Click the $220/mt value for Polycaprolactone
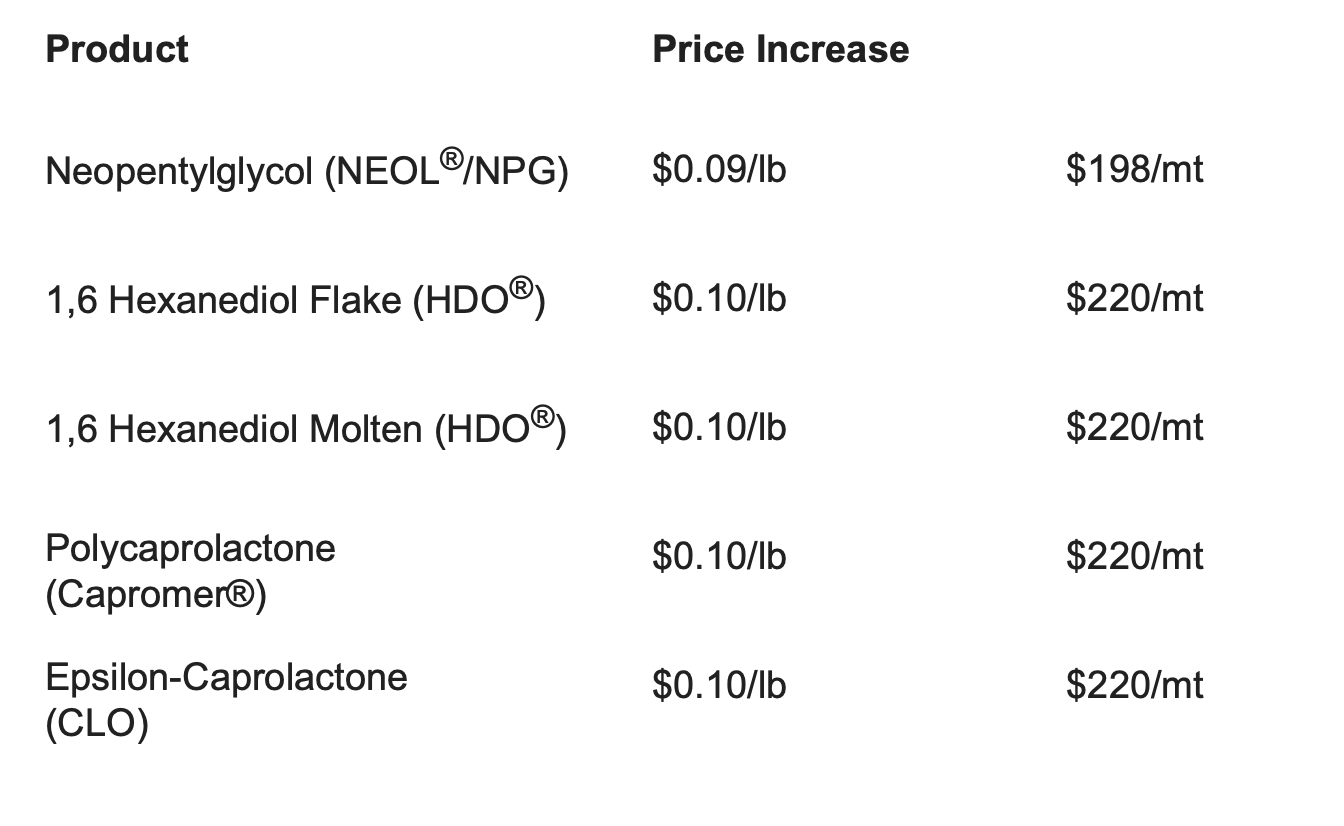Image resolution: width=1344 pixels, height=826 pixels. pos(1134,556)
